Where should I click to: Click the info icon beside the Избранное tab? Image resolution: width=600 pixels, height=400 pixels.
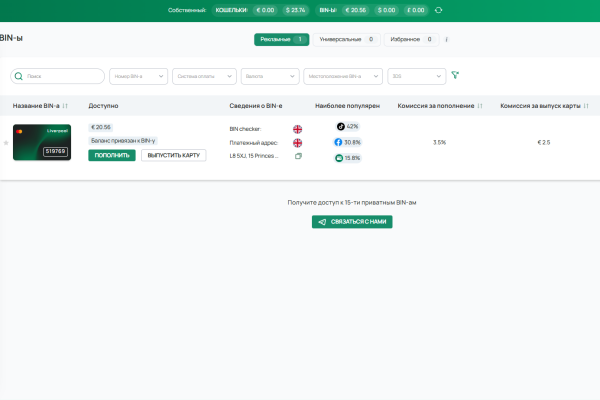pos(446,39)
